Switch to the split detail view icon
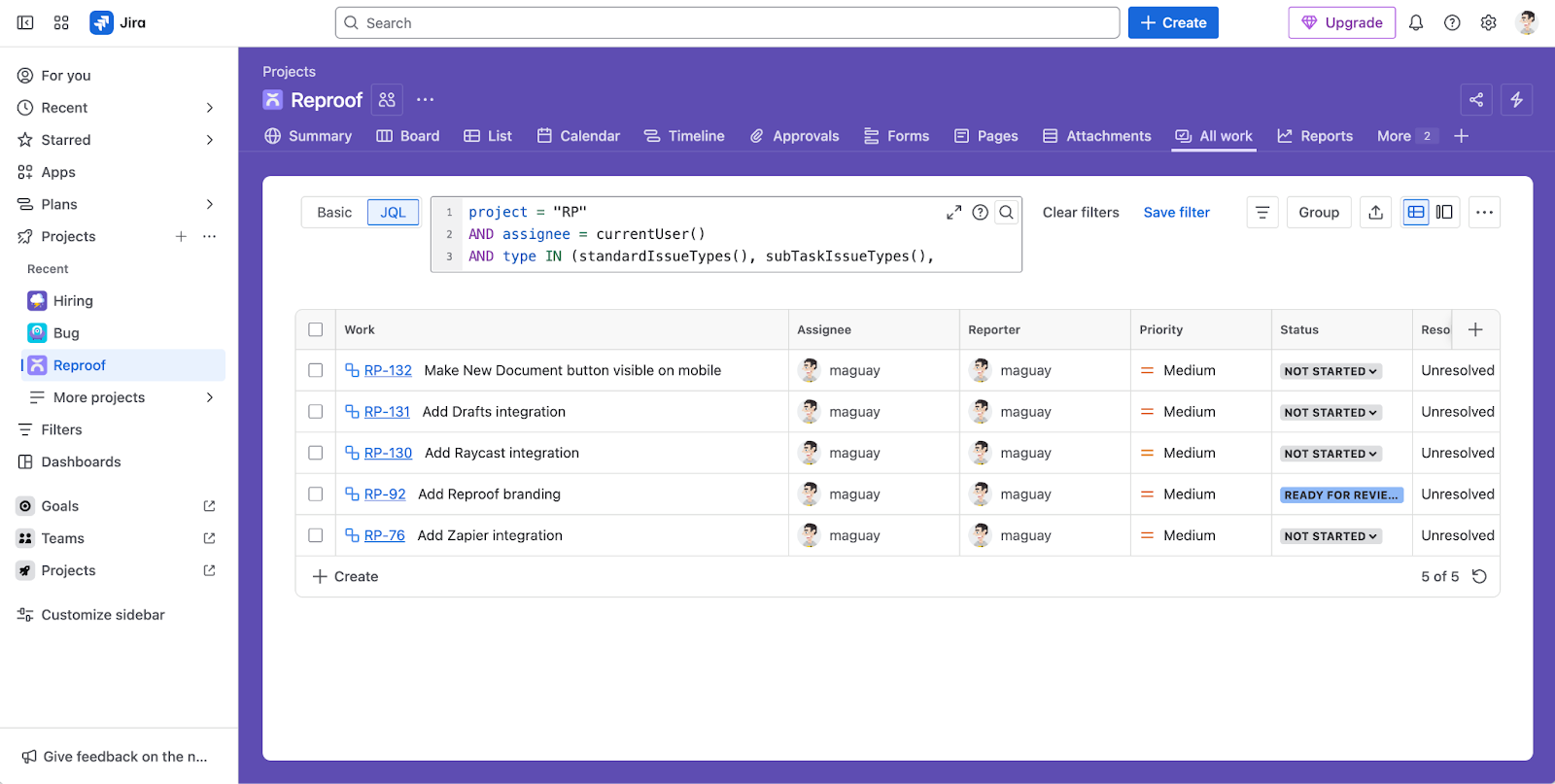Viewport: 1555px width, 784px height. point(1444,212)
